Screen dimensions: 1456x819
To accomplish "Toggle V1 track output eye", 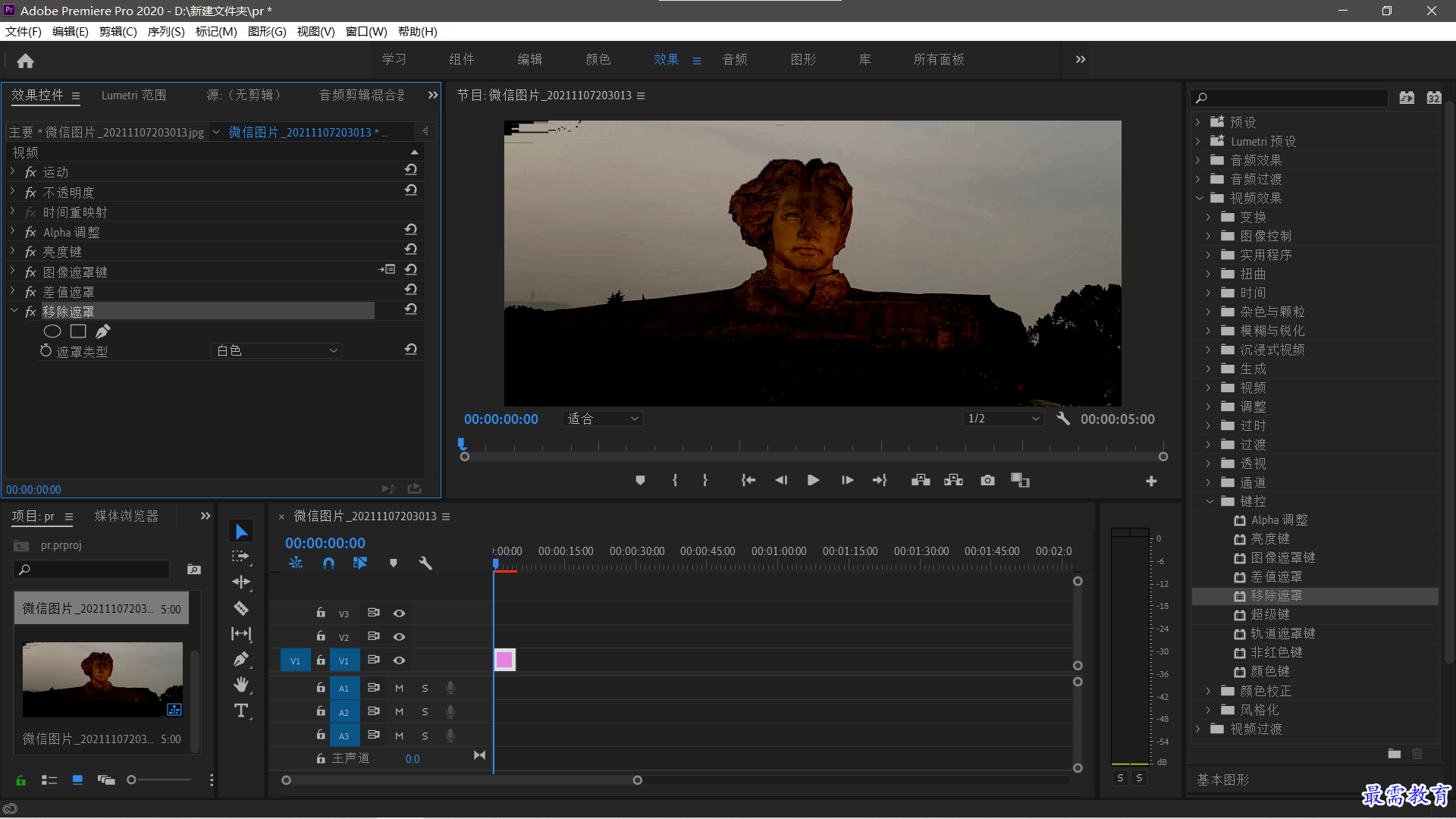I will [399, 661].
